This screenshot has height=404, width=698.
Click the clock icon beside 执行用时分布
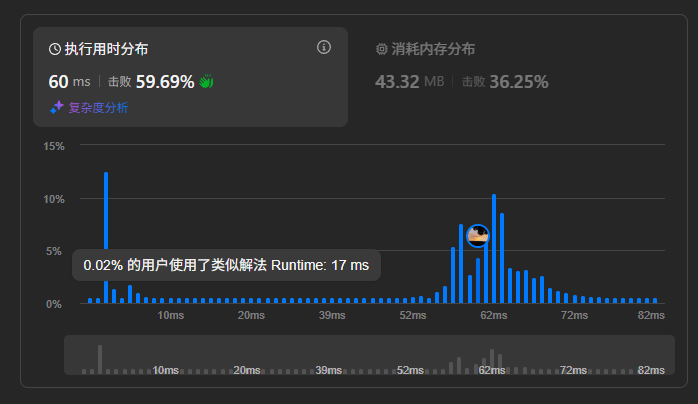point(55,49)
